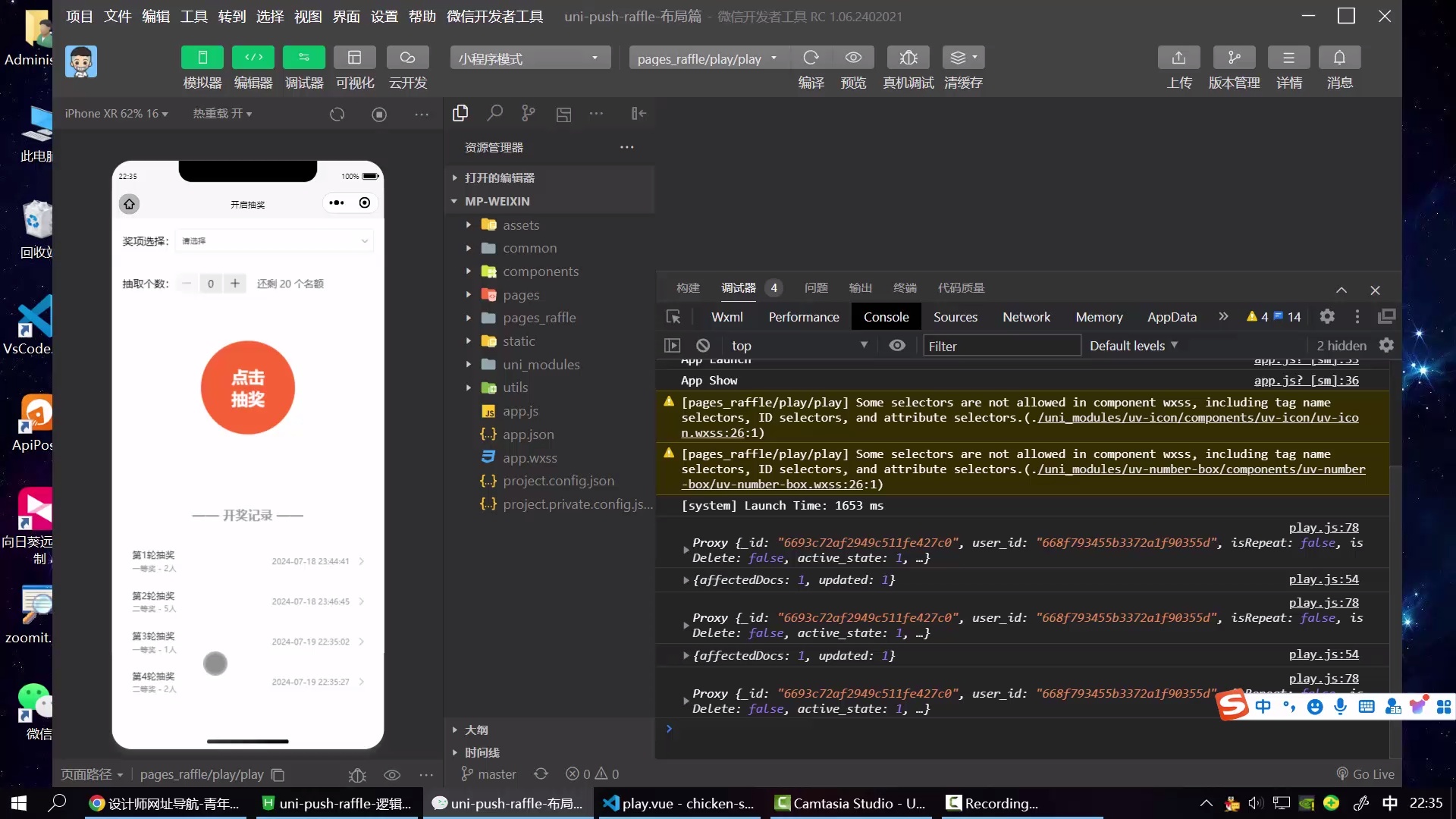The image size is (1456, 819).
Task: Toggle the editor (编辑器) panel button
Action: point(253,58)
